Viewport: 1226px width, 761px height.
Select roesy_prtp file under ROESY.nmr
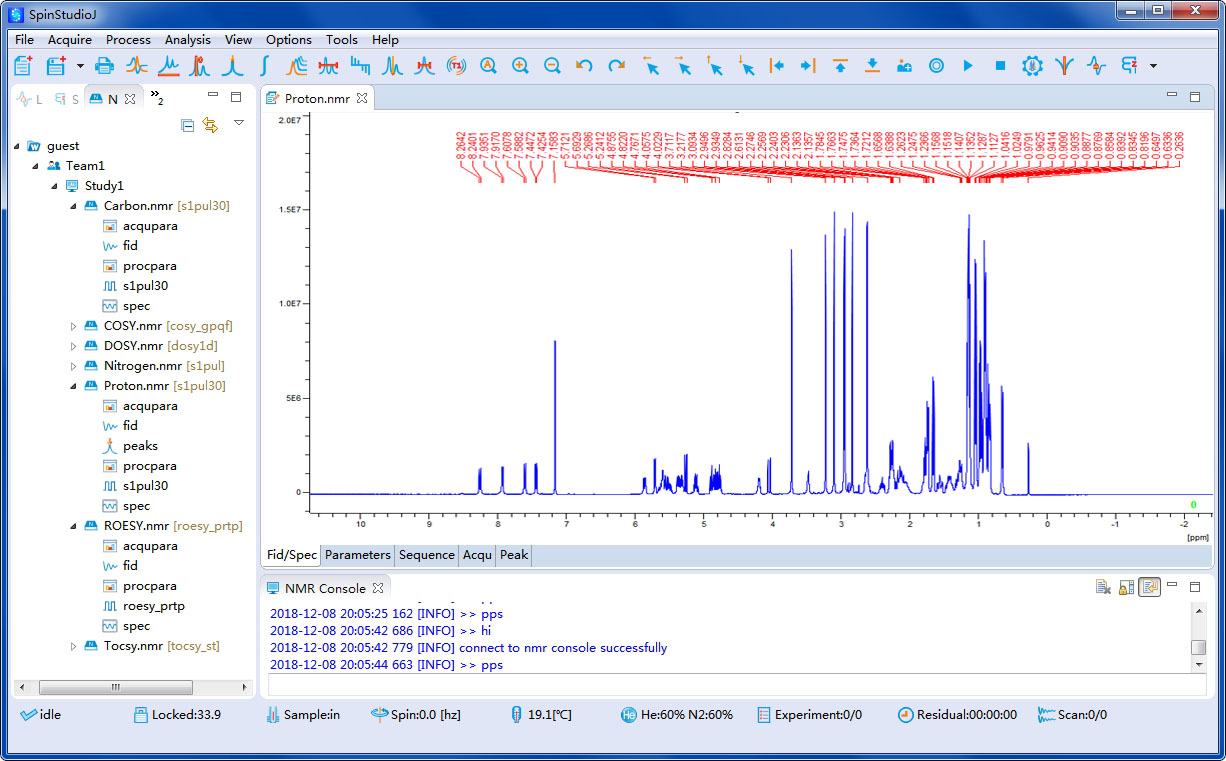154,606
